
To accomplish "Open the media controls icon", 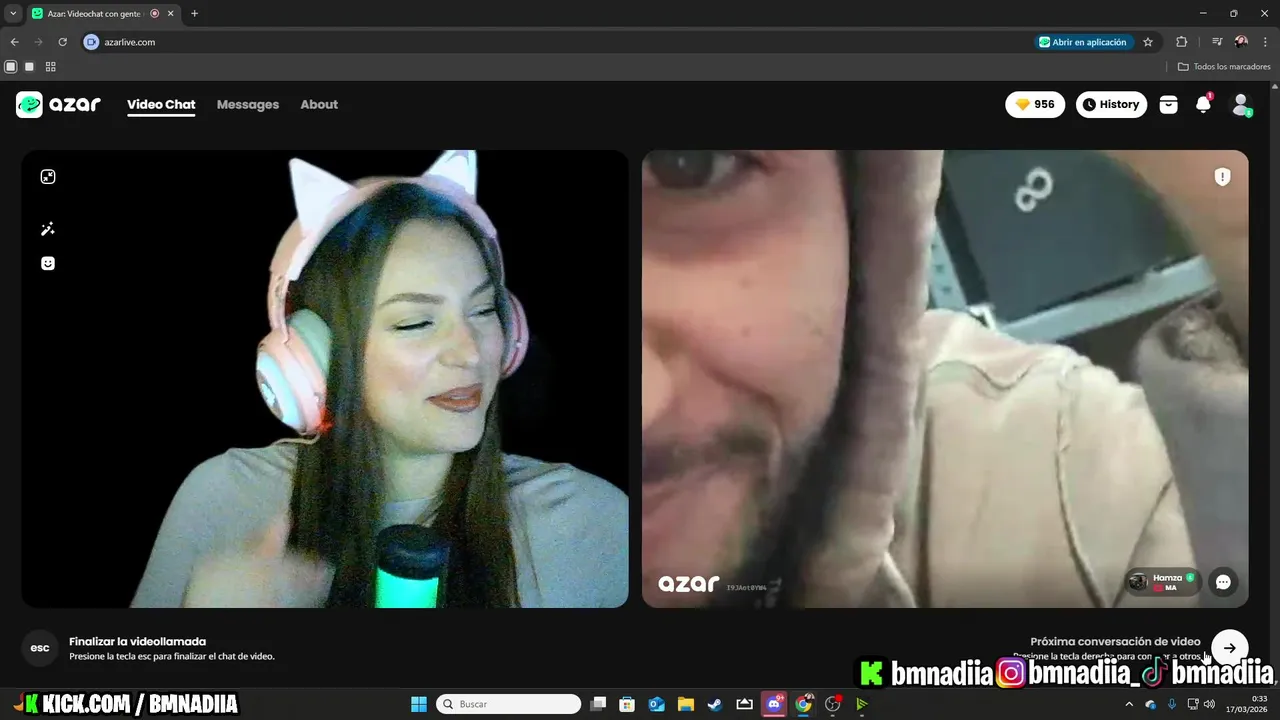I will (x=1217, y=42).
